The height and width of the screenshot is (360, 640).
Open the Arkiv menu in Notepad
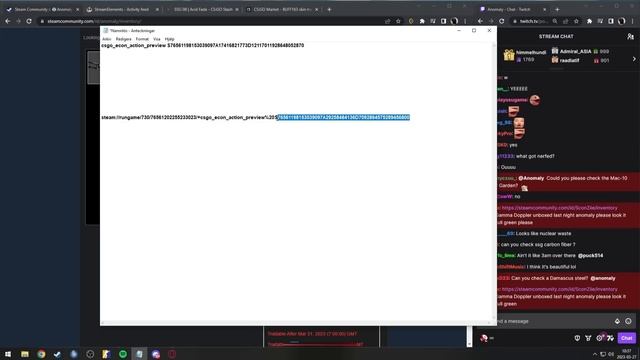[107, 39]
